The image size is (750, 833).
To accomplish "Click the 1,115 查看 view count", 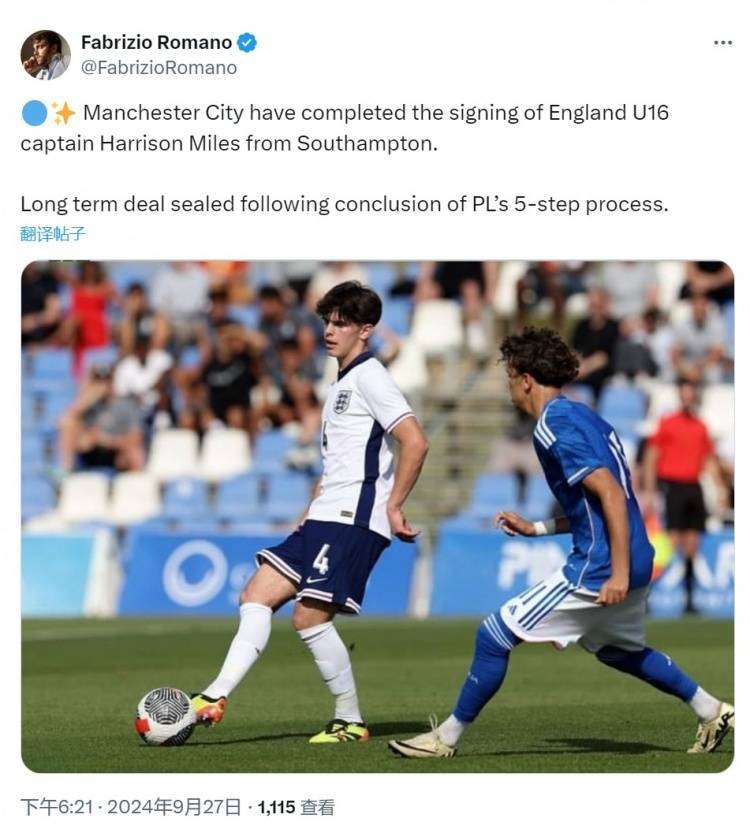I will [296, 807].
